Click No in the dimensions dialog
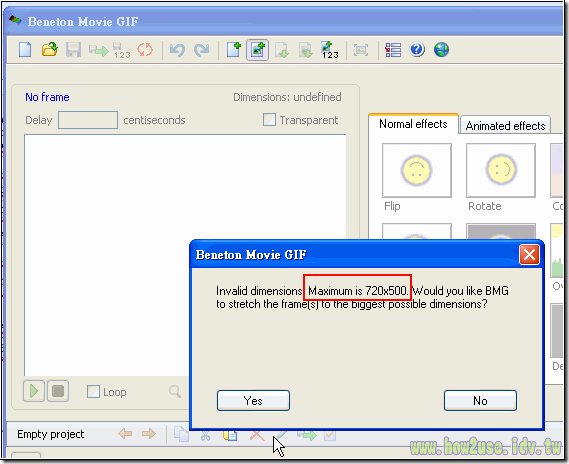Viewport: 569px width, 464px height. (480, 401)
